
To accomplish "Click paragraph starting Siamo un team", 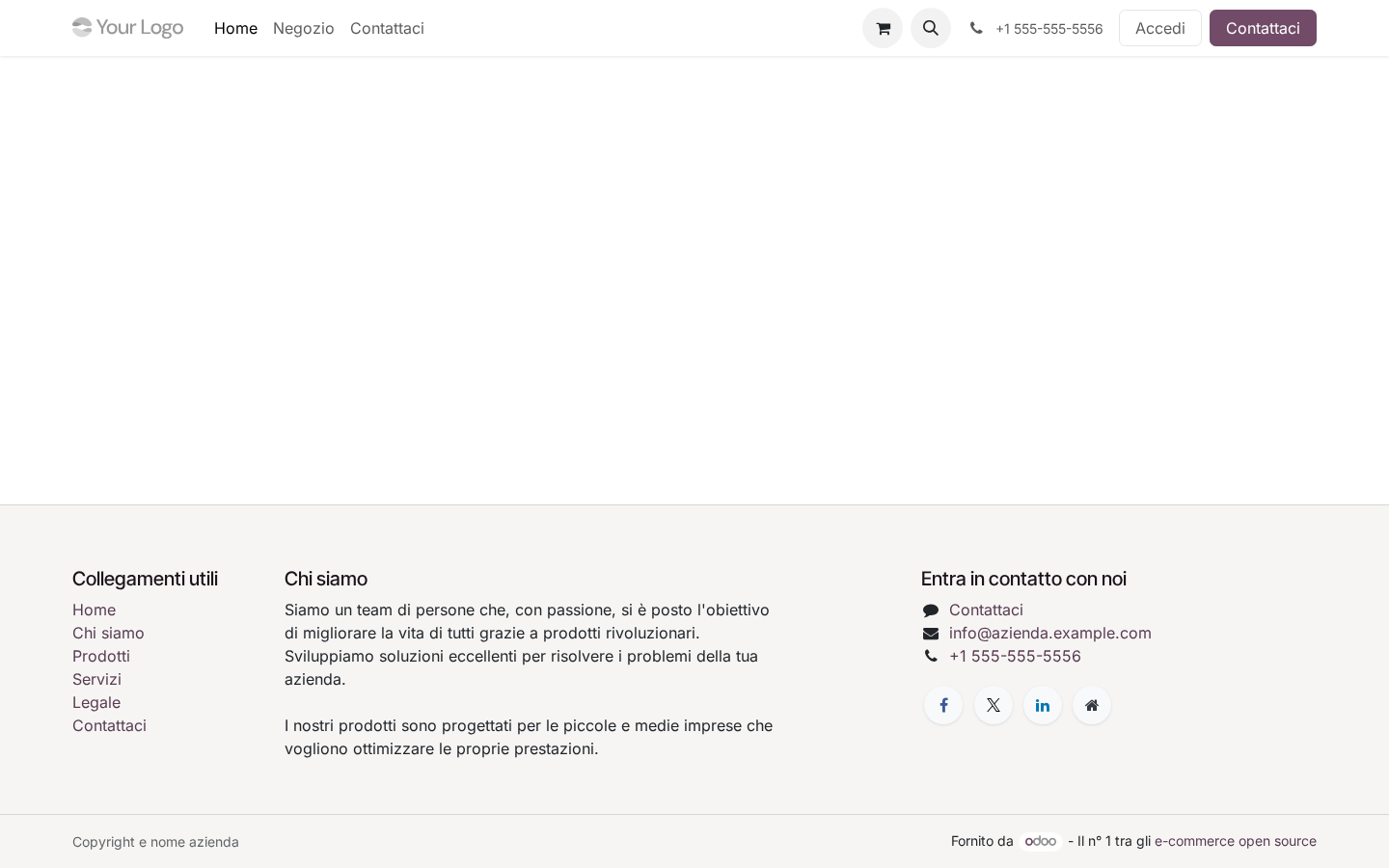I will (527, 644).
